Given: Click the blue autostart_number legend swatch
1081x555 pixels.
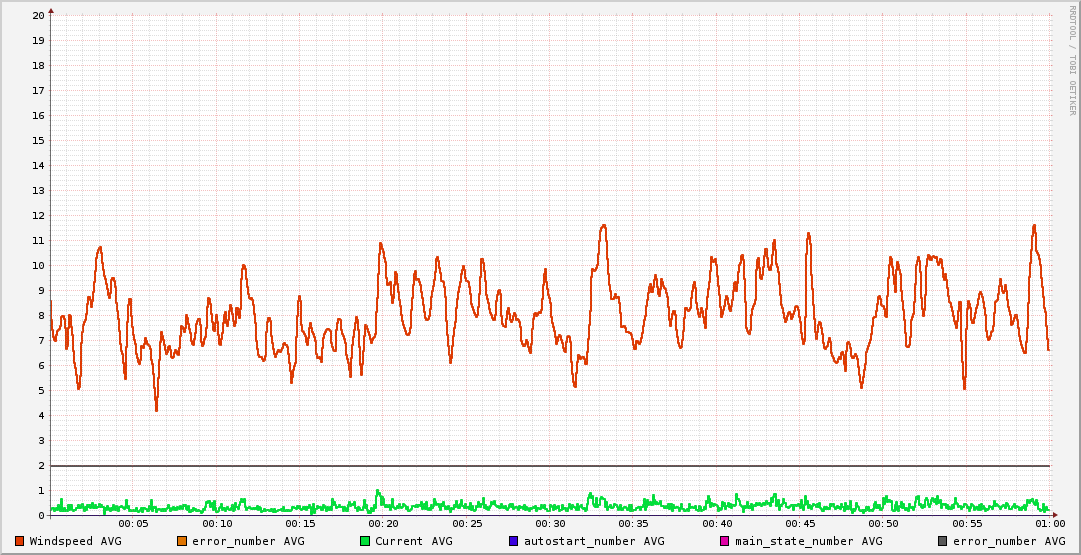Looking at the screenshot, I should coord(514,541).
